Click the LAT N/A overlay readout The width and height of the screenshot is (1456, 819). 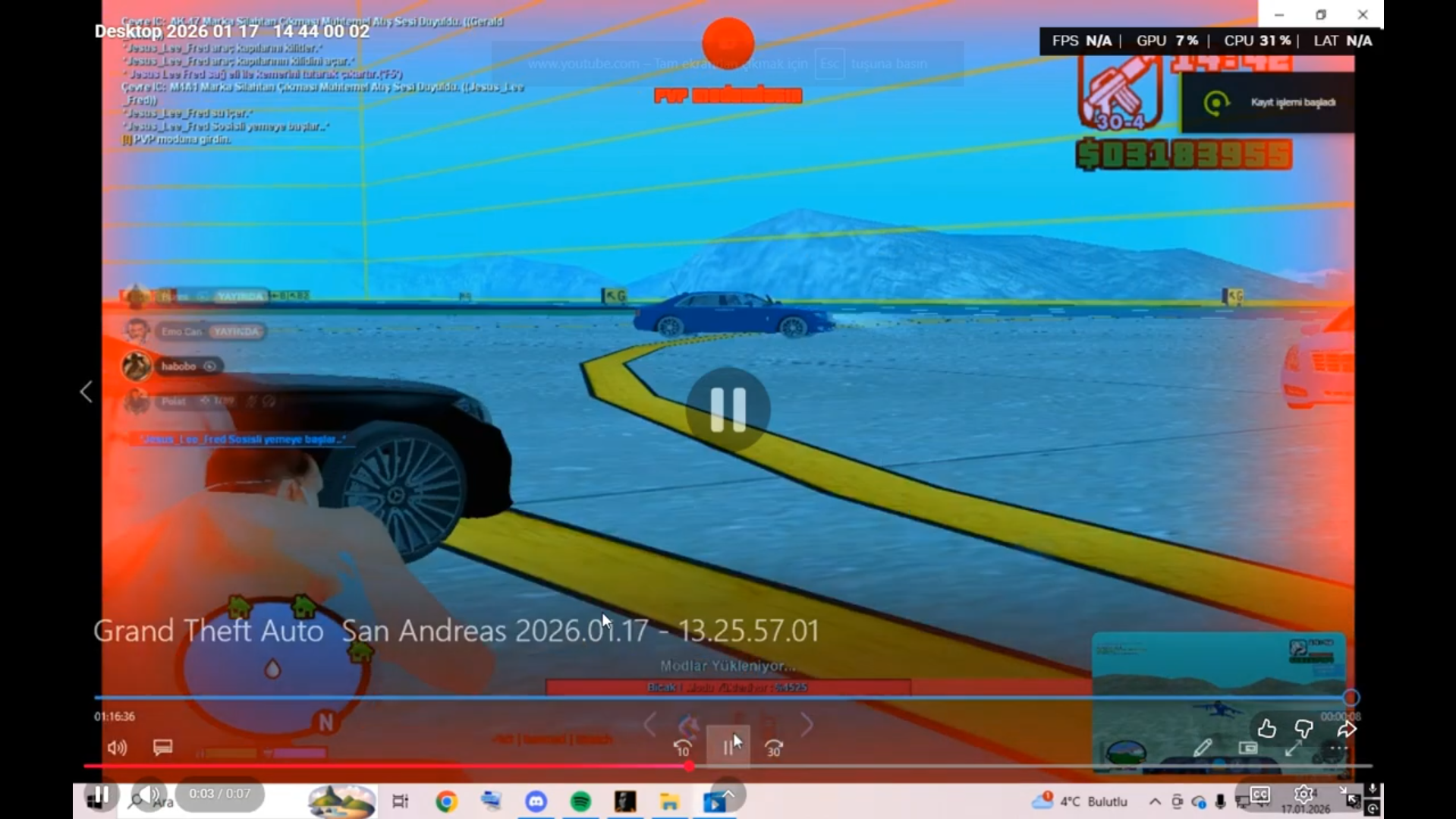pyautogui.click(x=1342, y=41)
